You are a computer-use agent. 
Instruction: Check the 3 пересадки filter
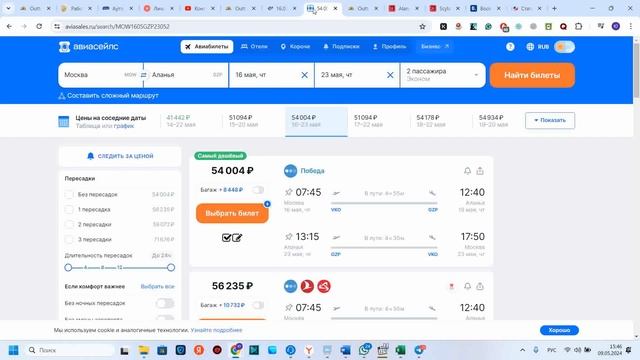pos(69,239)
